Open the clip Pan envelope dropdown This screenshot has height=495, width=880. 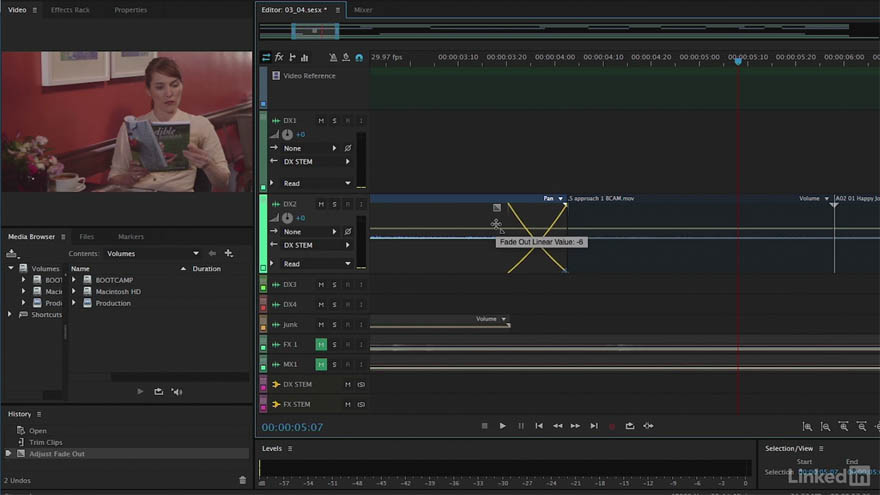553,198
